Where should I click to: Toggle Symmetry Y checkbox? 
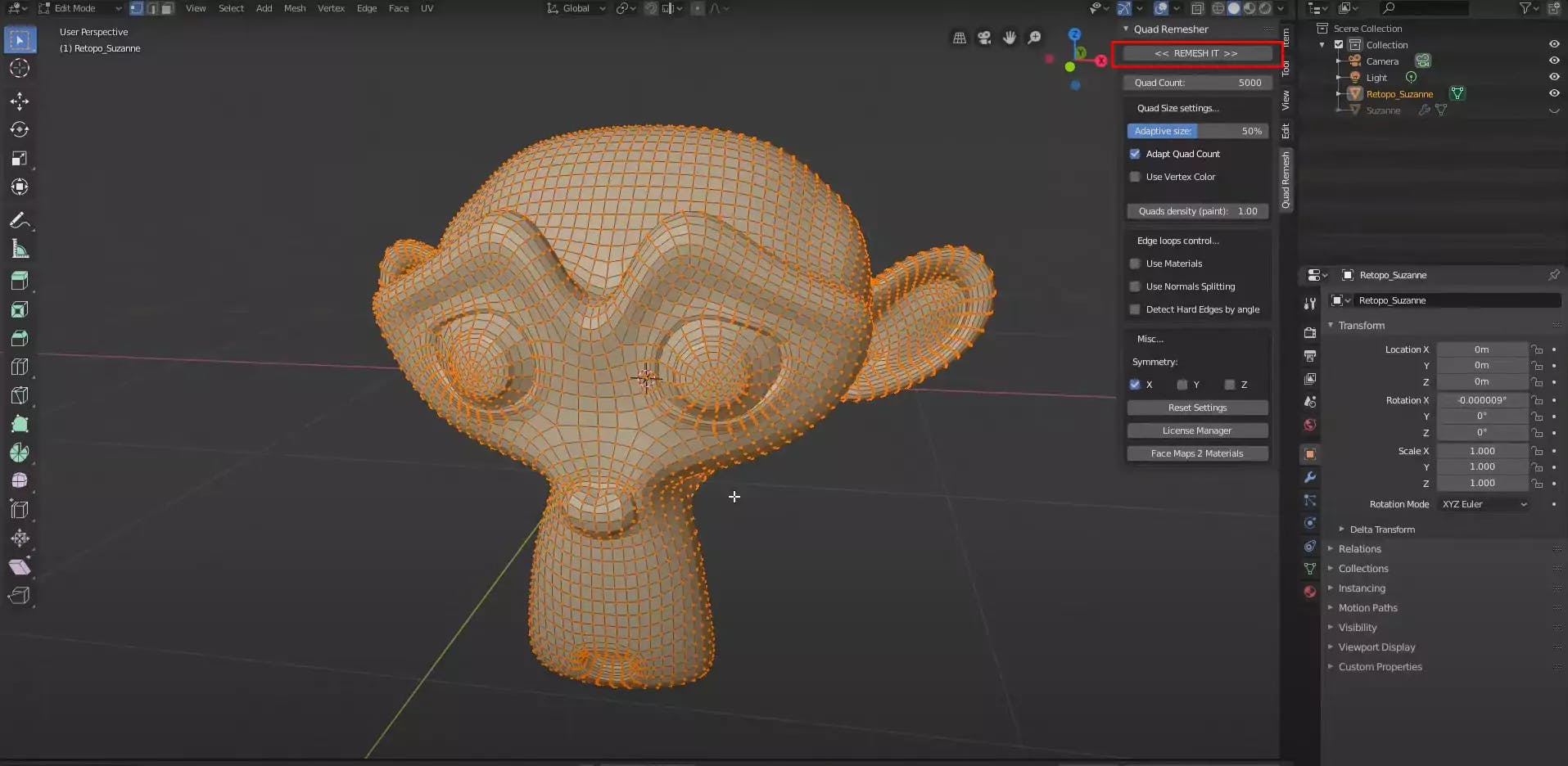pyautogui.click(x=1182, y=385)
